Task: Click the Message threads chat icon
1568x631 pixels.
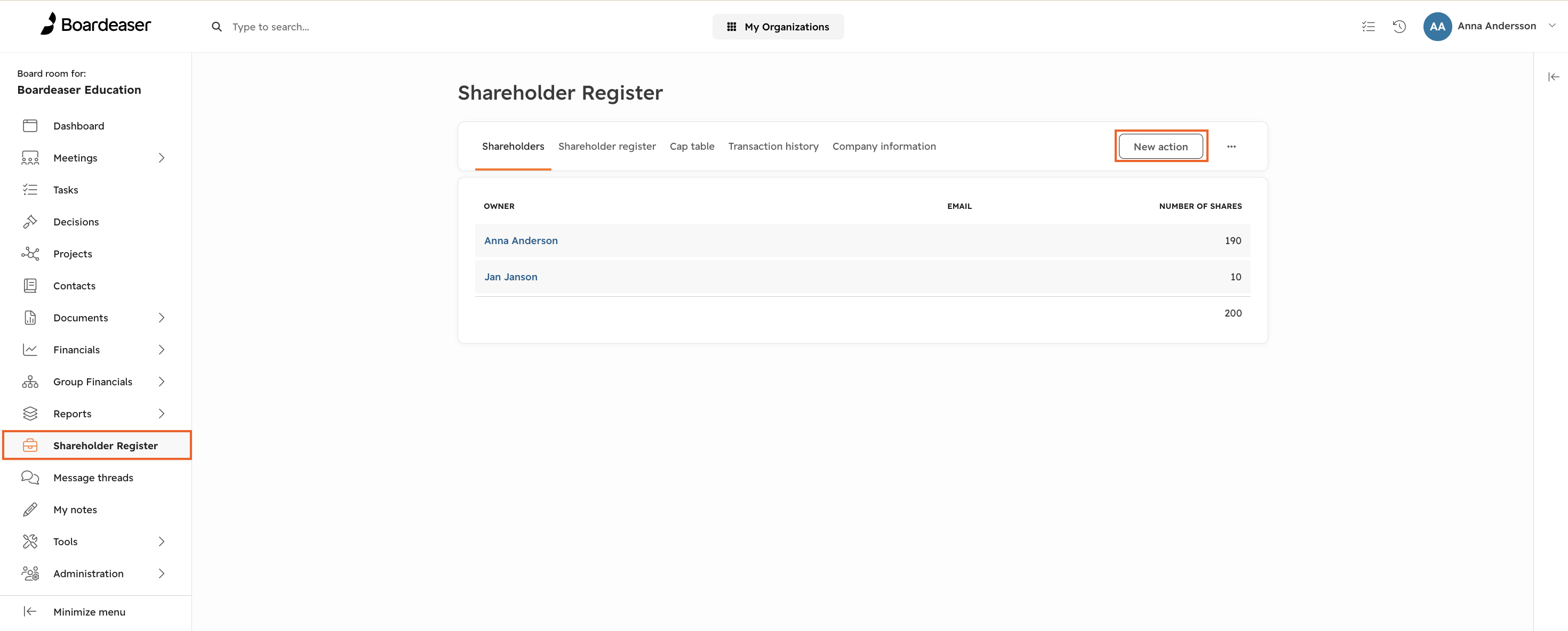Action: click(30, 478)
